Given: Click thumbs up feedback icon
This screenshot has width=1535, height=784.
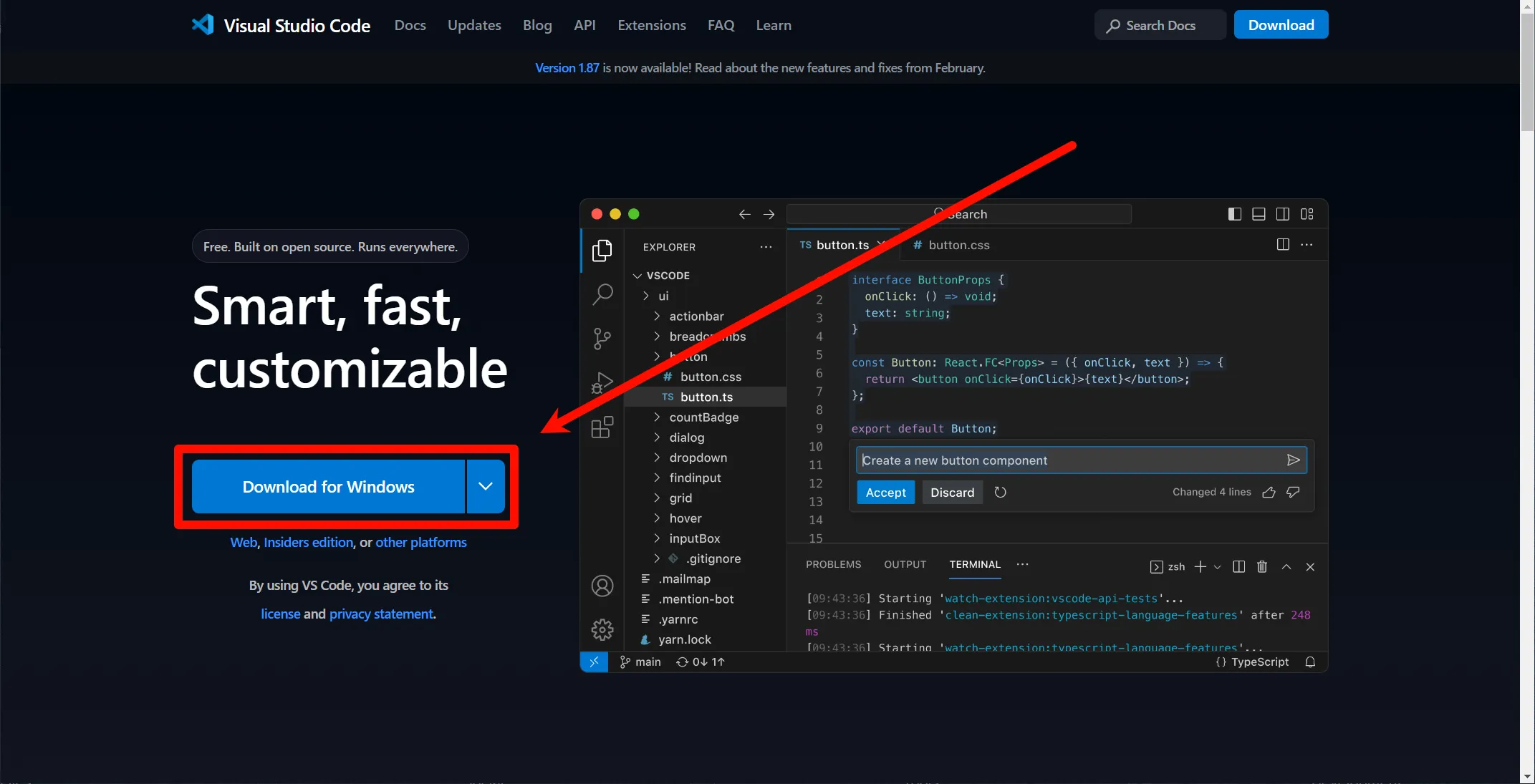Looking at the screenshot, I should pyautogui.click(x=1269, y=493).
